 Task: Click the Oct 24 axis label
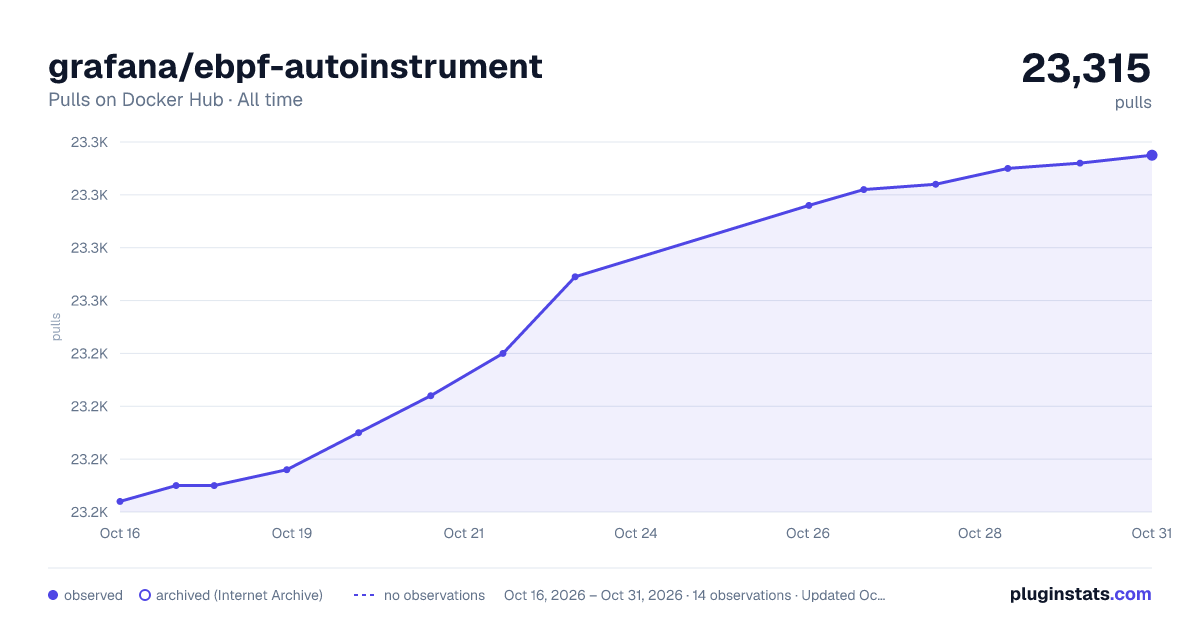(x=636, y=533)
